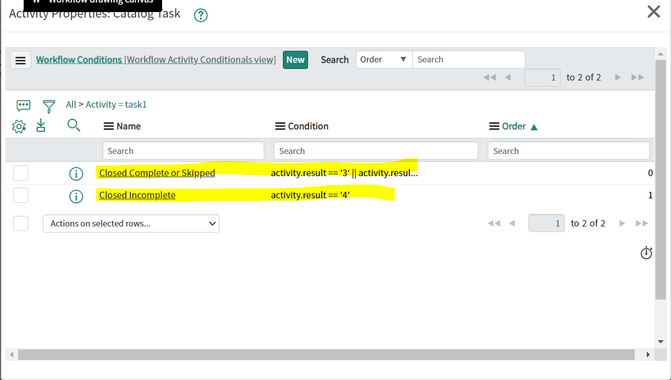Click the horizontal scrollbar left arrow
Image resolution: width=671 pixels, height=380 pixels.
tap(12, 354)
